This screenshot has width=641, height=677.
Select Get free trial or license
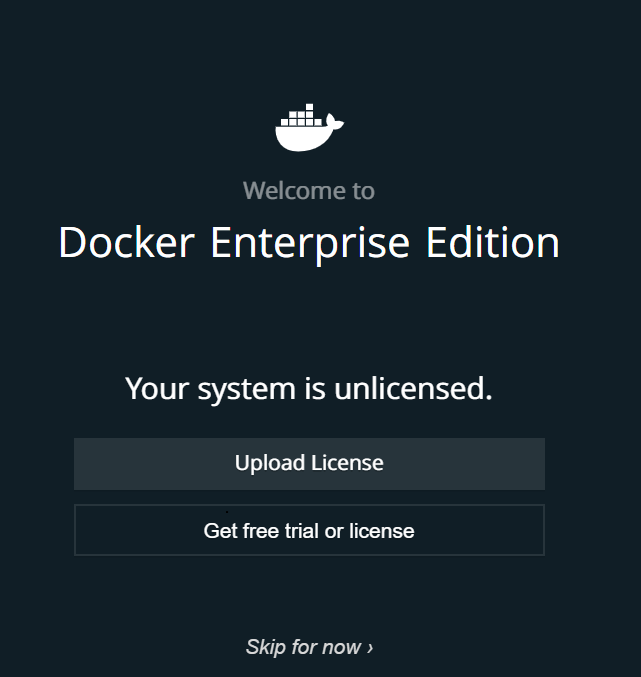point(309,530)
